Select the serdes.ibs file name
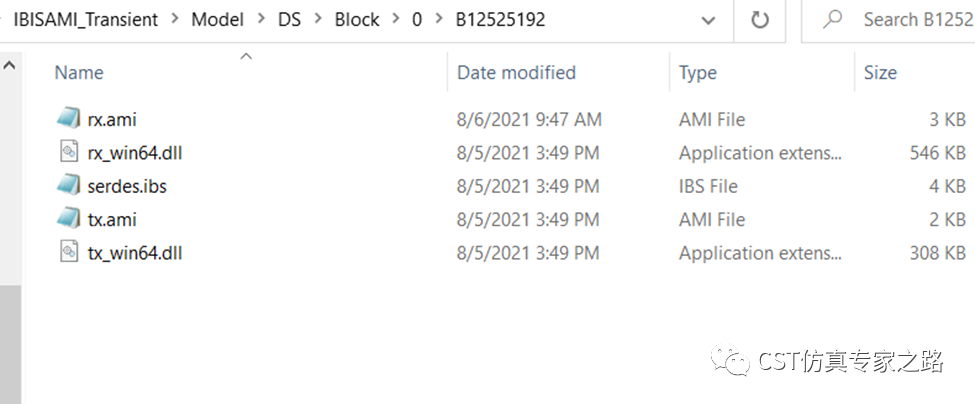This screenshot has width=975, height=404. coord(127,186)
